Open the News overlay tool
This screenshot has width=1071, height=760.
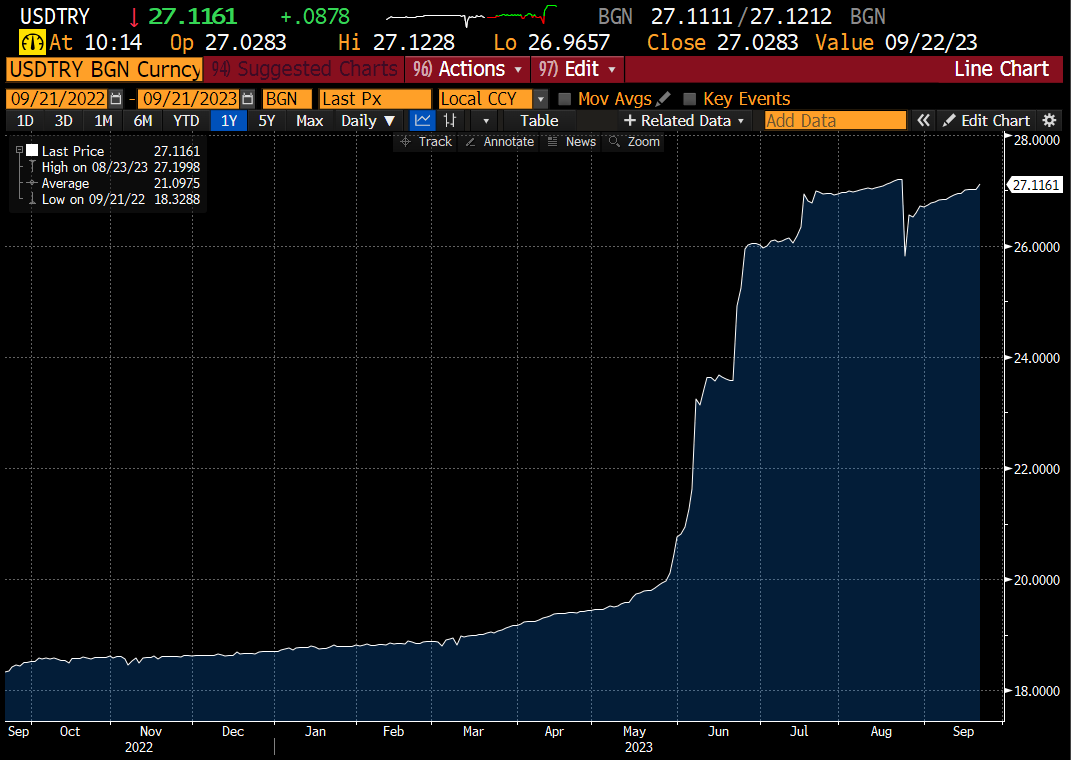click(572, 141)
